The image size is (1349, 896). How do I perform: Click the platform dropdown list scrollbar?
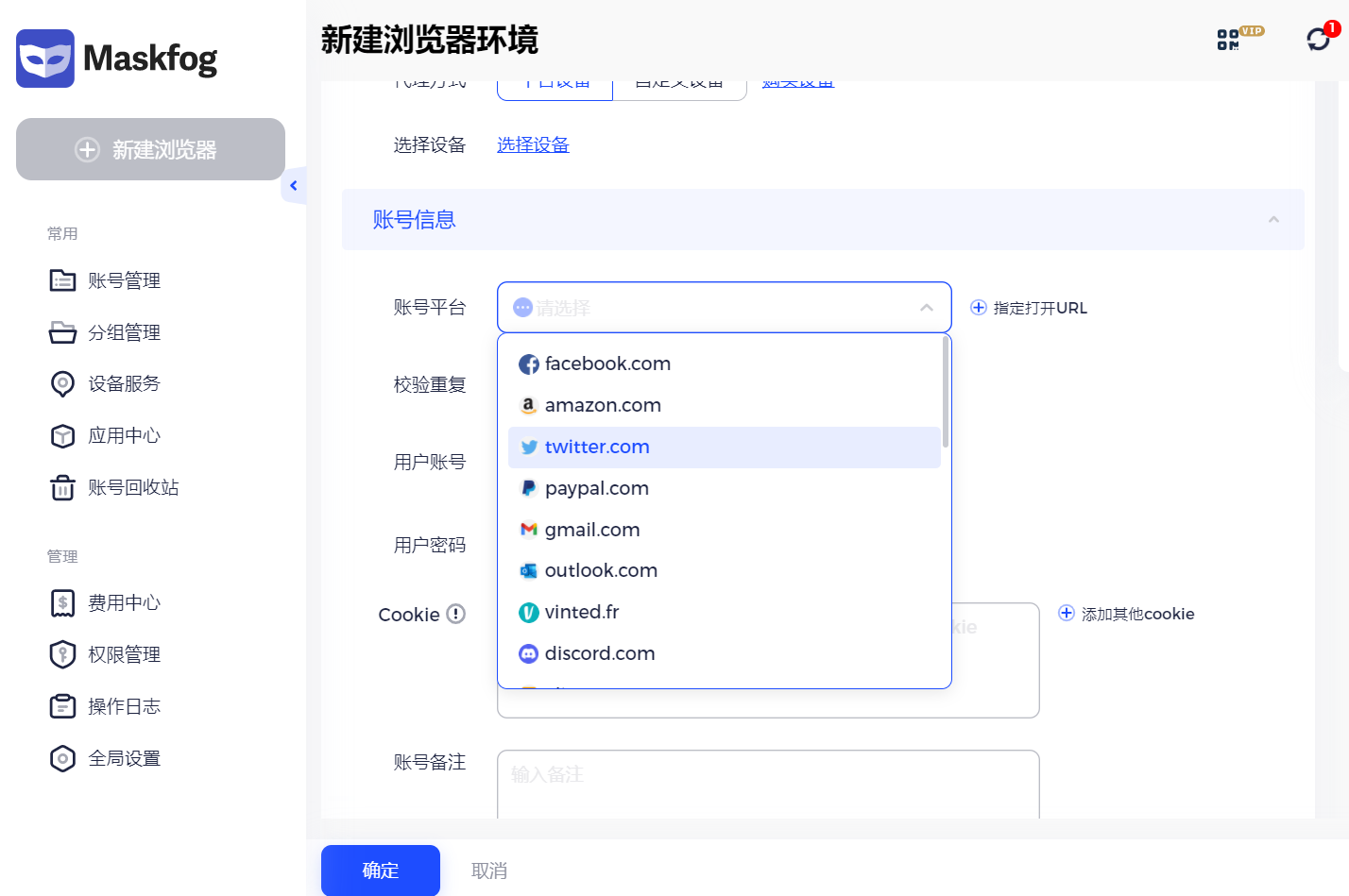click(x=946, y=393)
